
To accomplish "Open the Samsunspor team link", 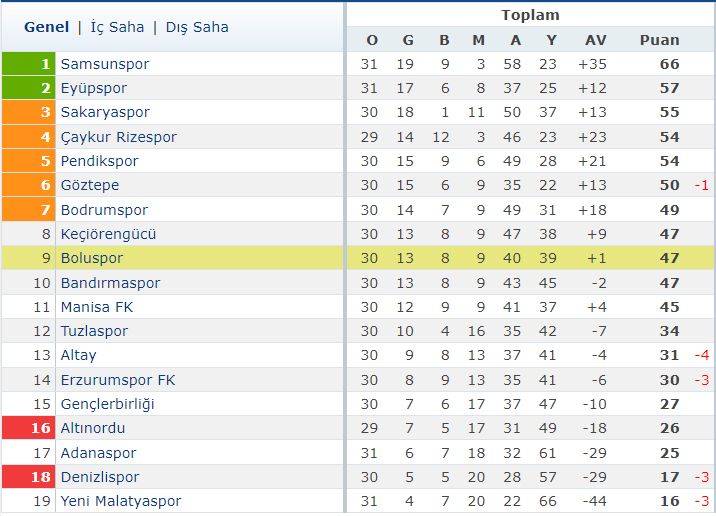I will (x=105, y=64).
